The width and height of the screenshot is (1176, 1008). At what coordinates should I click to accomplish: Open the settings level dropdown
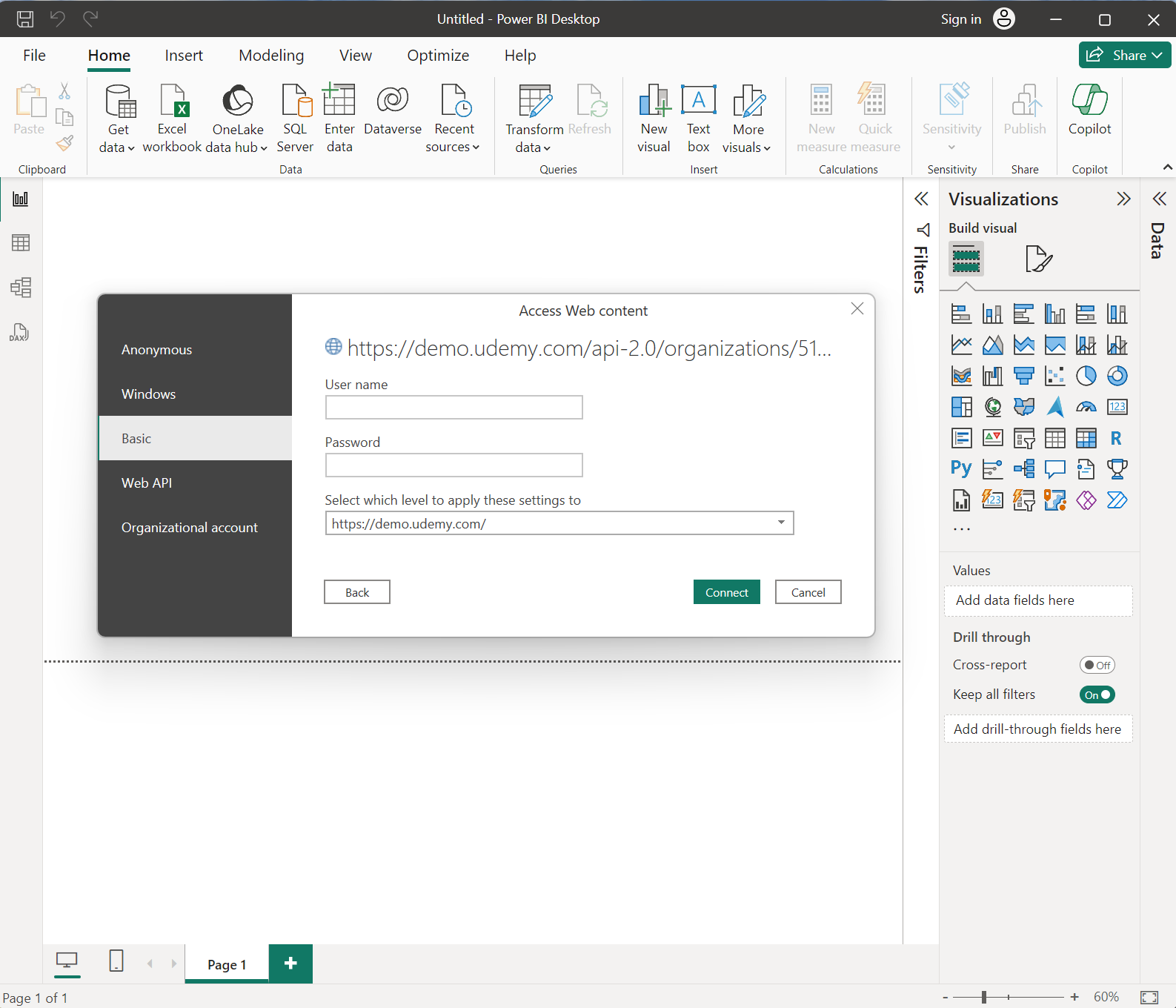point(781,523)
